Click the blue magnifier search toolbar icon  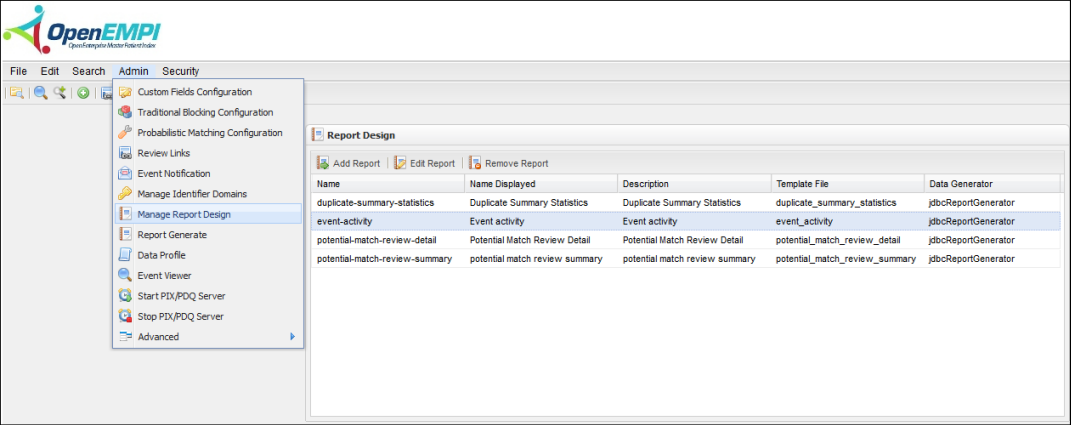coord(40,92)
